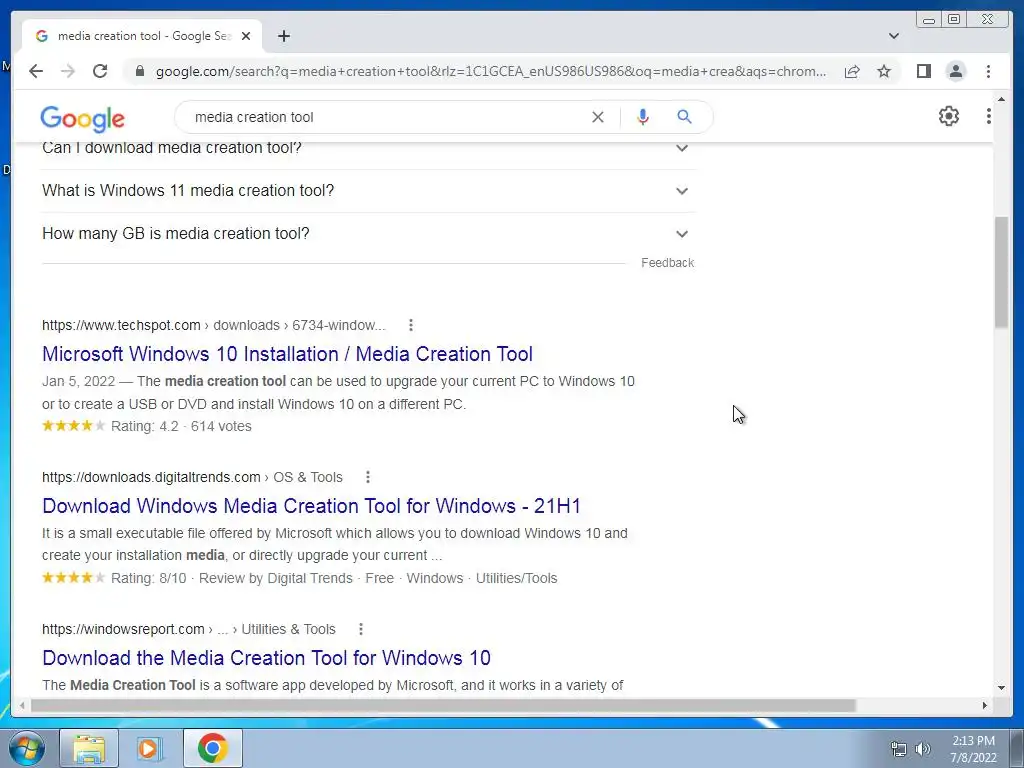Open the network tray icon
This screenshot has width=1024, height=768.
pyautogui.click(x=899, y=748)
